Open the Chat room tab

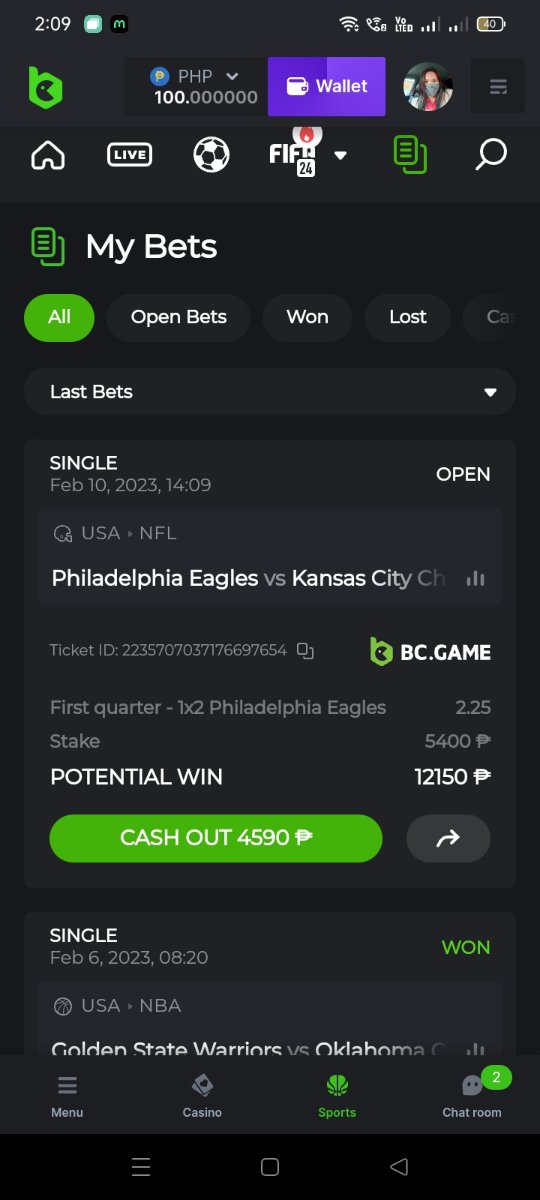point(472,1095)
